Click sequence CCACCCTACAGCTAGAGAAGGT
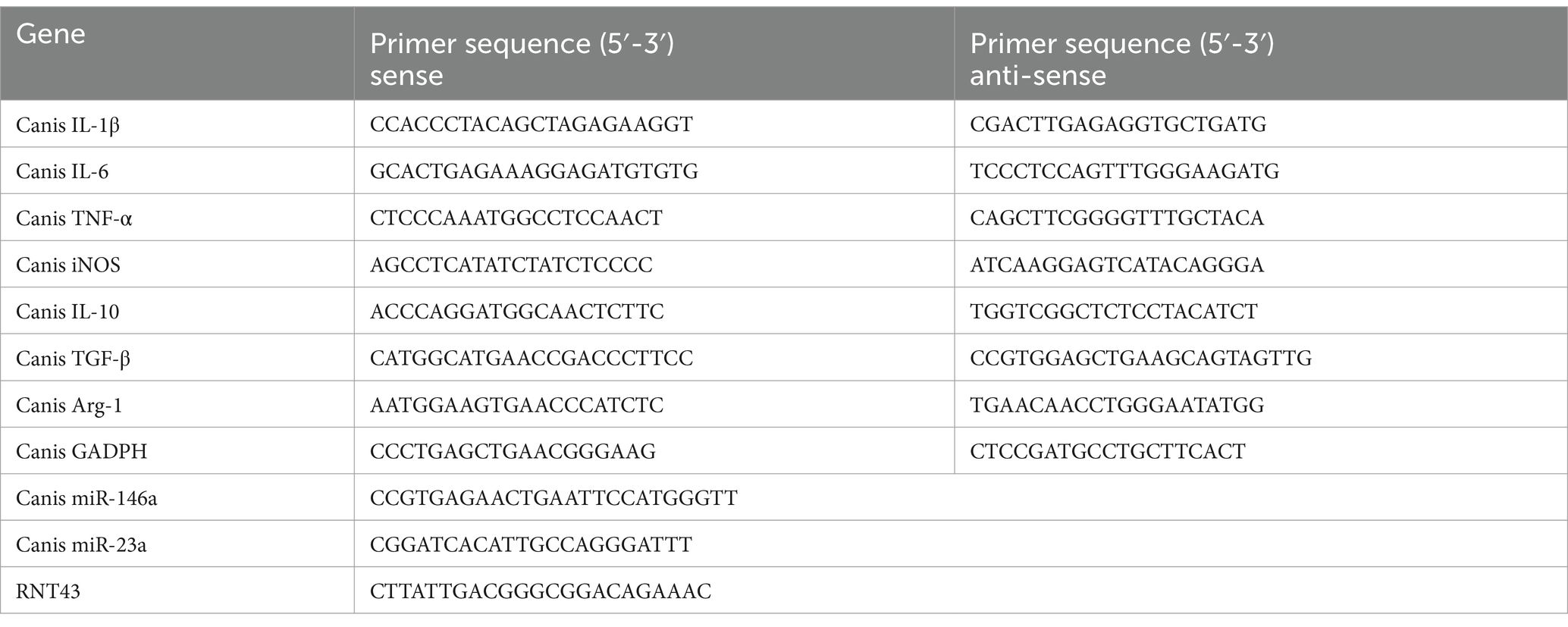Viewport: 1568px width, 627px height. [532, 124]
